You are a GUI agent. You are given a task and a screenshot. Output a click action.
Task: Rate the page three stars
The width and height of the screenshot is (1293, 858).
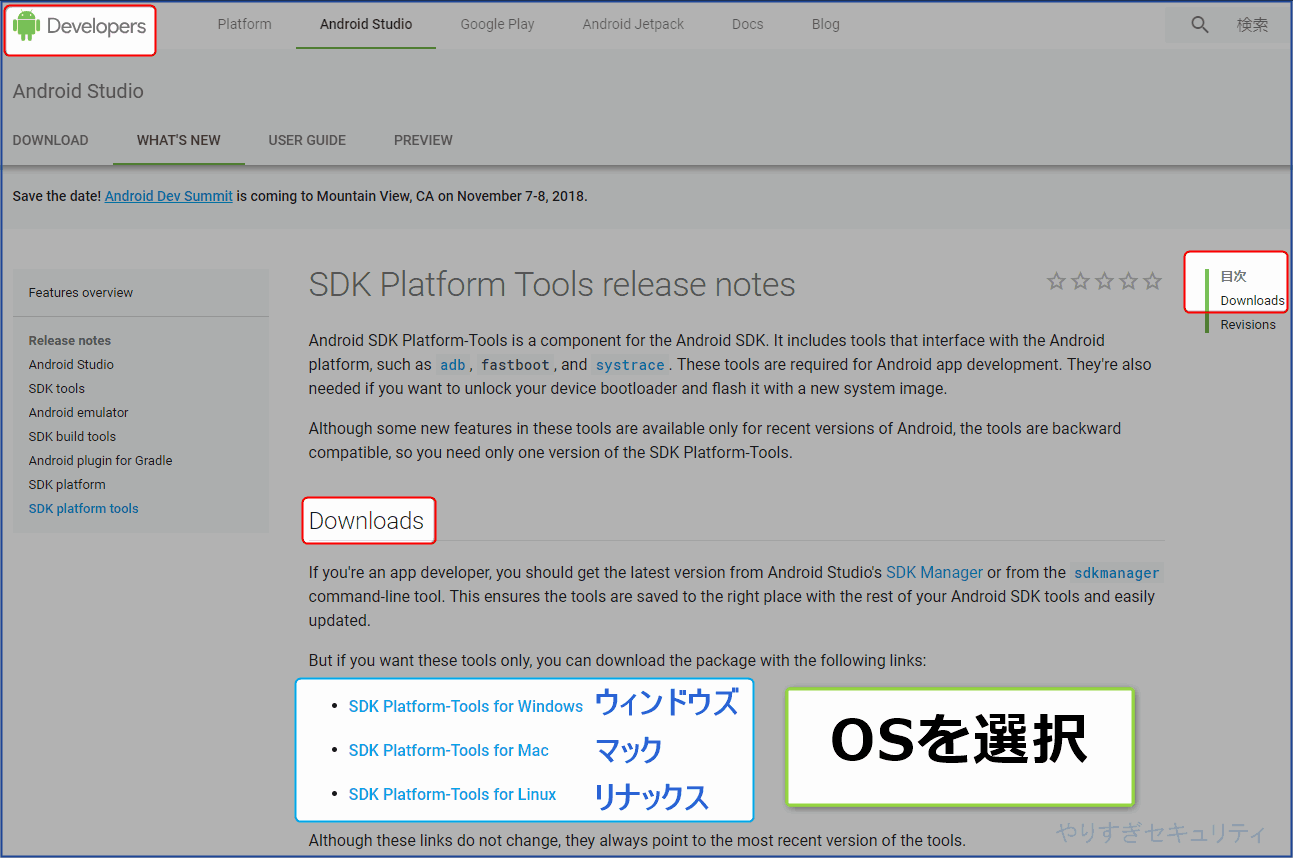[x=1104, y=281]
